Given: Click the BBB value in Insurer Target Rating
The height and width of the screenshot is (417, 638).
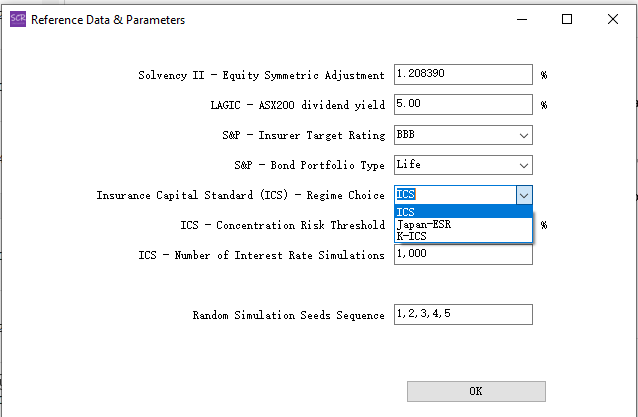Looking at the screenshot, I should (x=406, y=135).
